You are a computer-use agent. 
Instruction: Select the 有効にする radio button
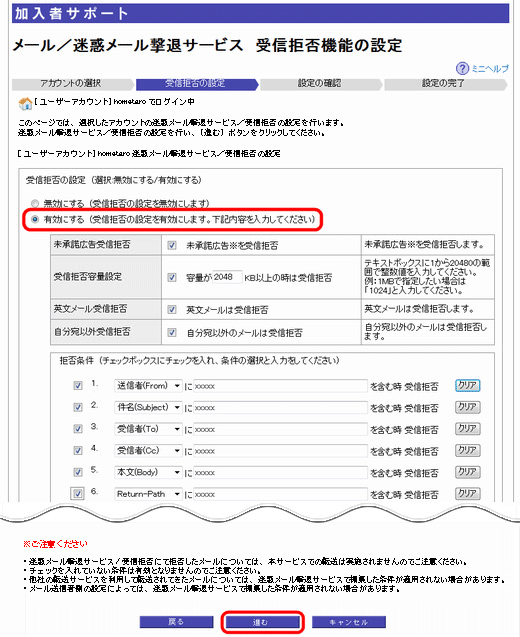[35, 219]
